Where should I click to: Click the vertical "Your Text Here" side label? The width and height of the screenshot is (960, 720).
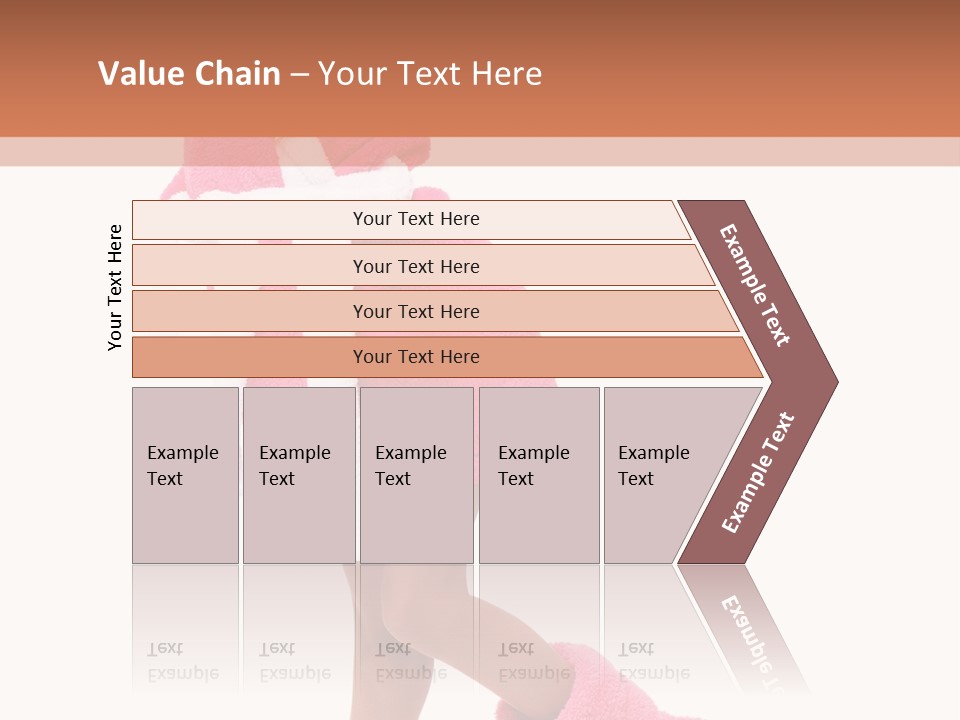click(115, 288)
